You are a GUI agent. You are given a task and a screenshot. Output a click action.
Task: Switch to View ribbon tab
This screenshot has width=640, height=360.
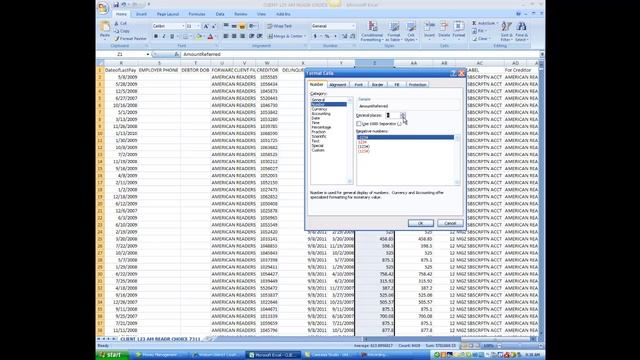pyautogui.click(x=261, y=14)
